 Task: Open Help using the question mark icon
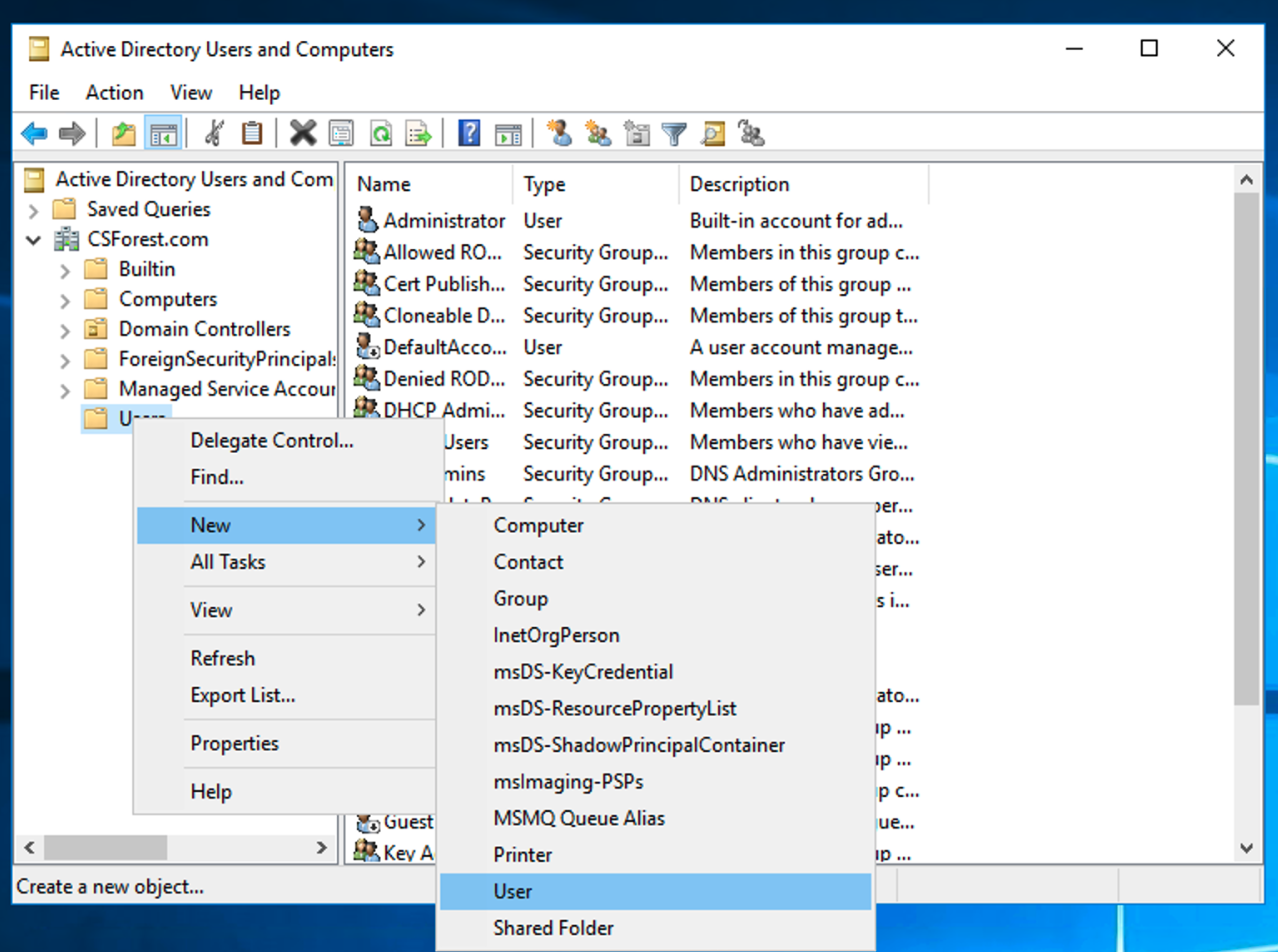pyautogui.click(x=468, y=132)
